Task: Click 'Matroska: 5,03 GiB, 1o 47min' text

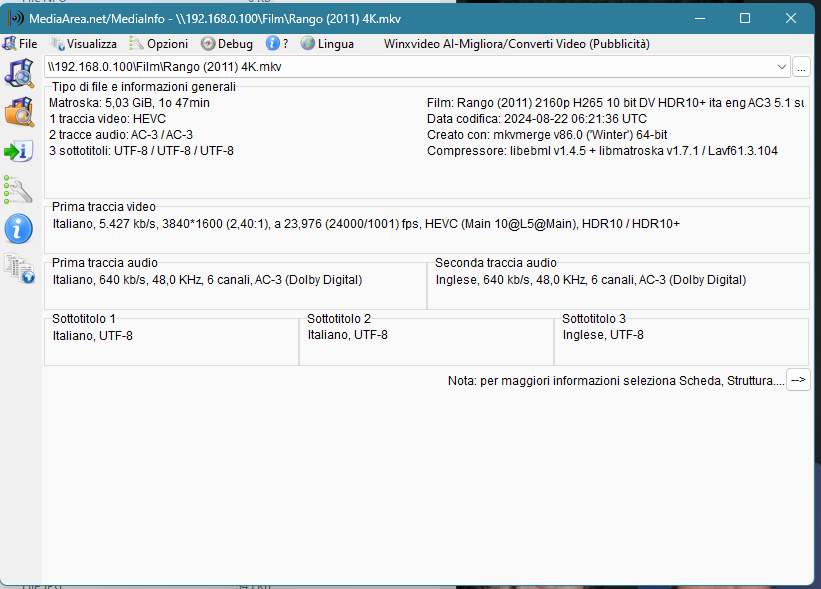Action: [129, 103]
